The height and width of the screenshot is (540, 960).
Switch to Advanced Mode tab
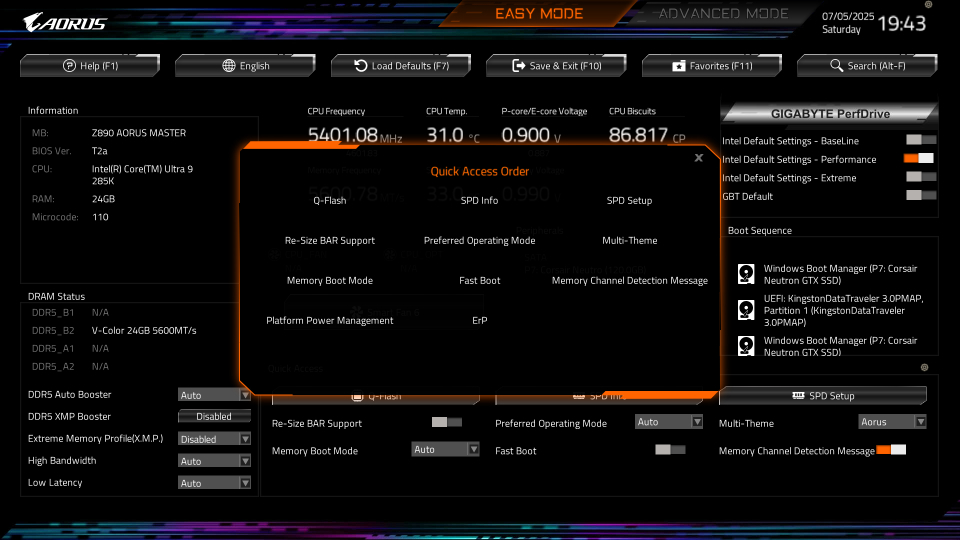[723, 14]
